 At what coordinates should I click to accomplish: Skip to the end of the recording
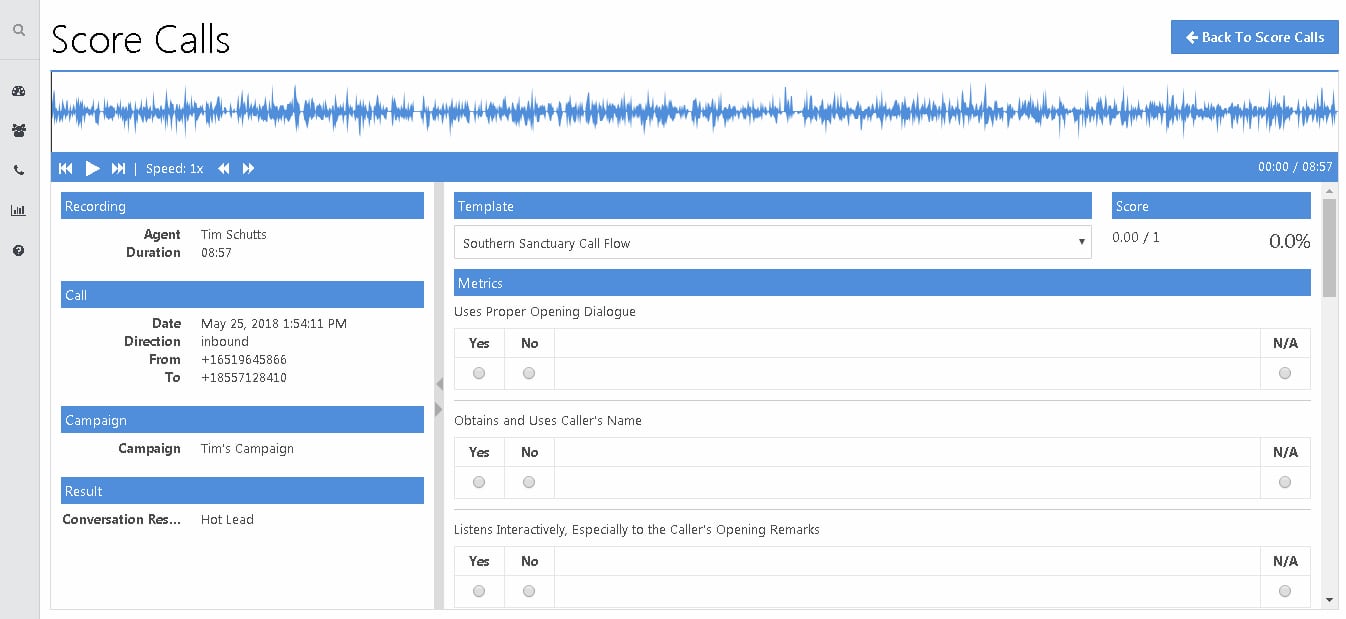coord(118,168)
